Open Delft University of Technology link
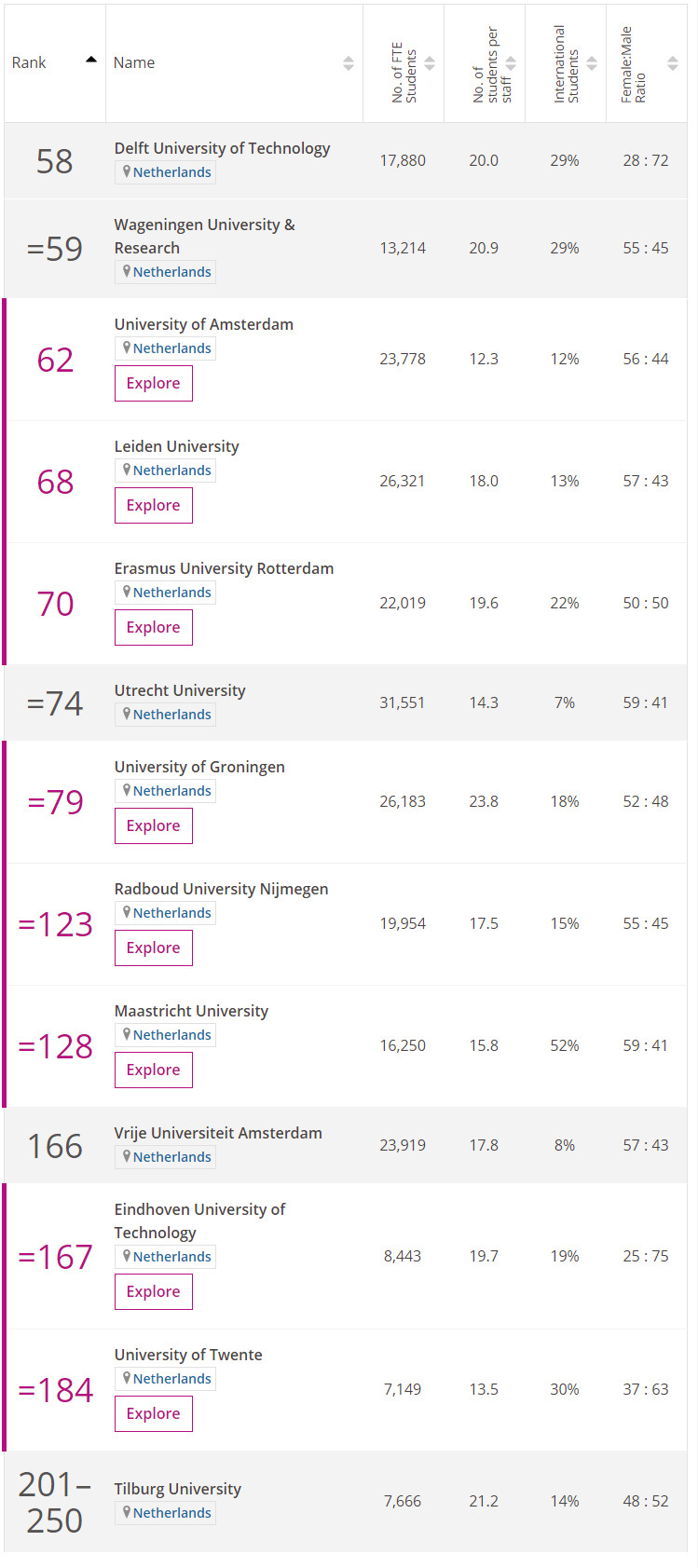Viewport: 698px width, 1568px height. pyautogui.click(x=222, y=148)
